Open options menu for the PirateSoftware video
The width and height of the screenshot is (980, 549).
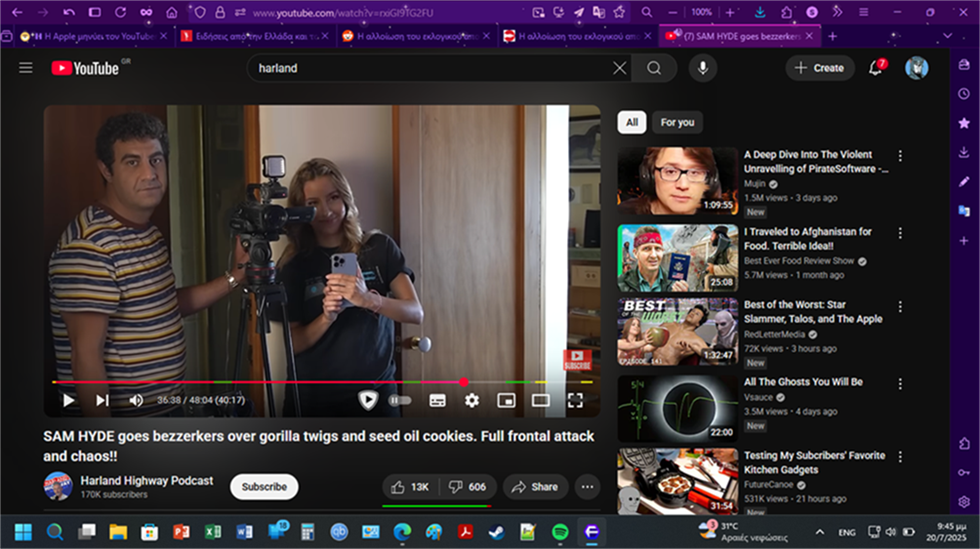(900, 155)
